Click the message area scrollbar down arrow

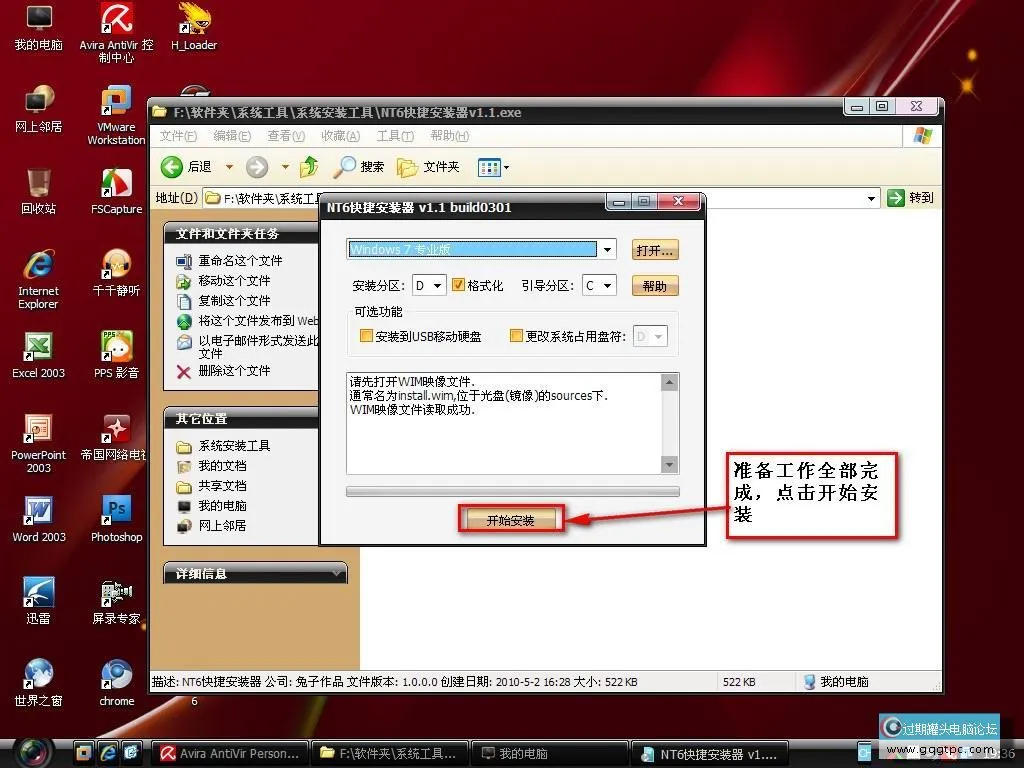(x=671, y=464)
